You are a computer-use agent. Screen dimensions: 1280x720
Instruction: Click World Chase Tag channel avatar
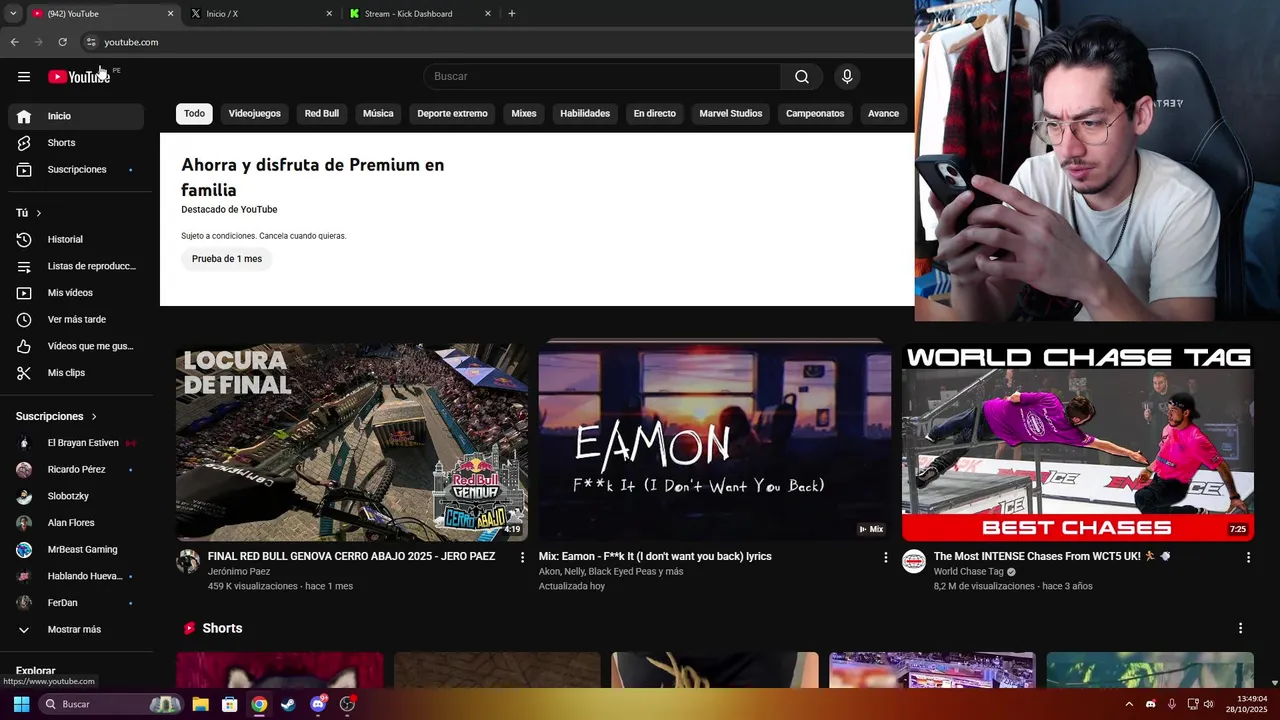[x=914, y=561]
